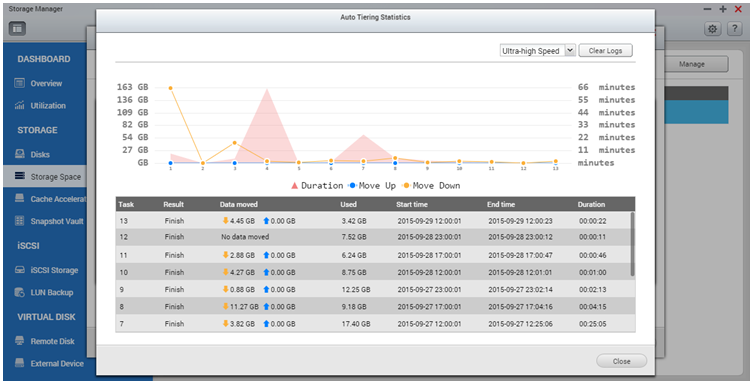Click the Overview icon in sidebar
Image resolution: width=753 pixels, height=385 pixels.
click(x=19, y=83)
